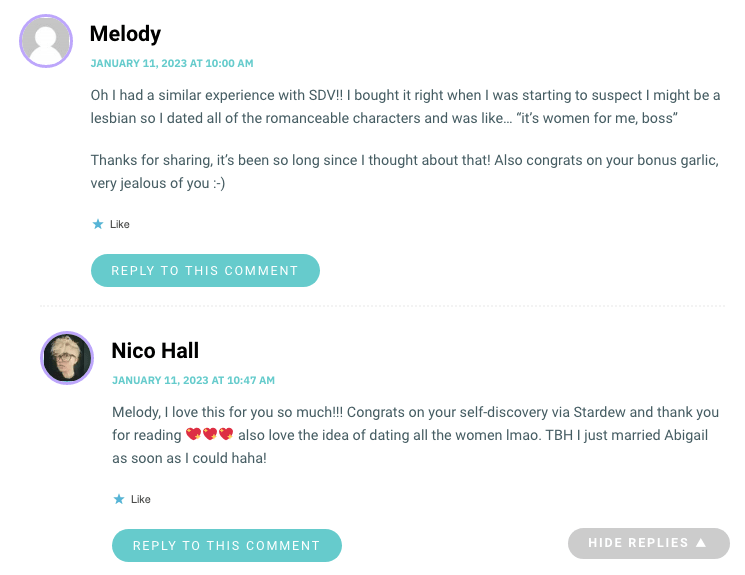Reply to Melody's comment using the teal button
The width and height of the screenshot is (745, 575).
pyautogui.click(x=205, y=270)
